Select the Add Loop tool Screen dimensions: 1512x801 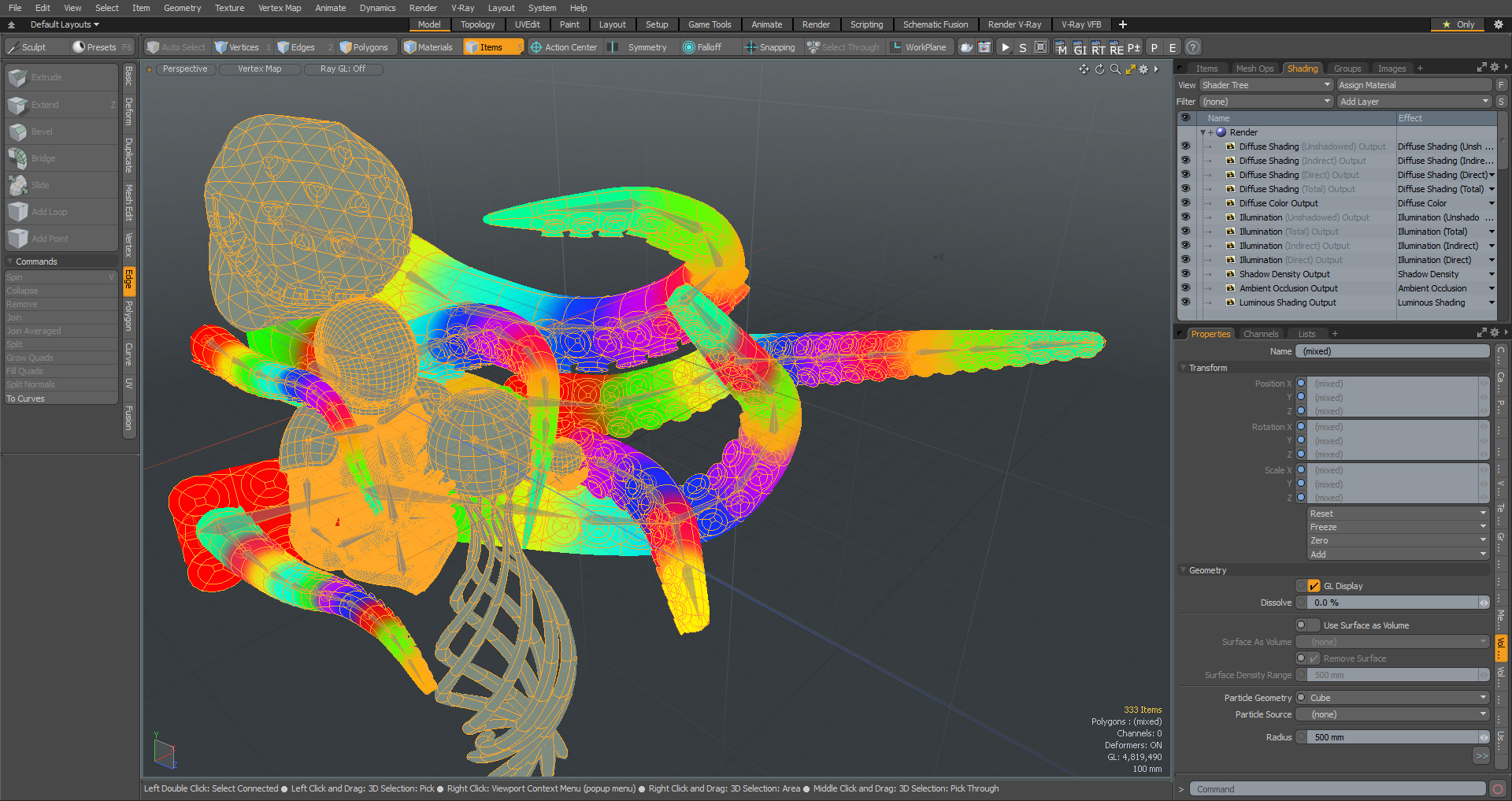pos(61,212)
